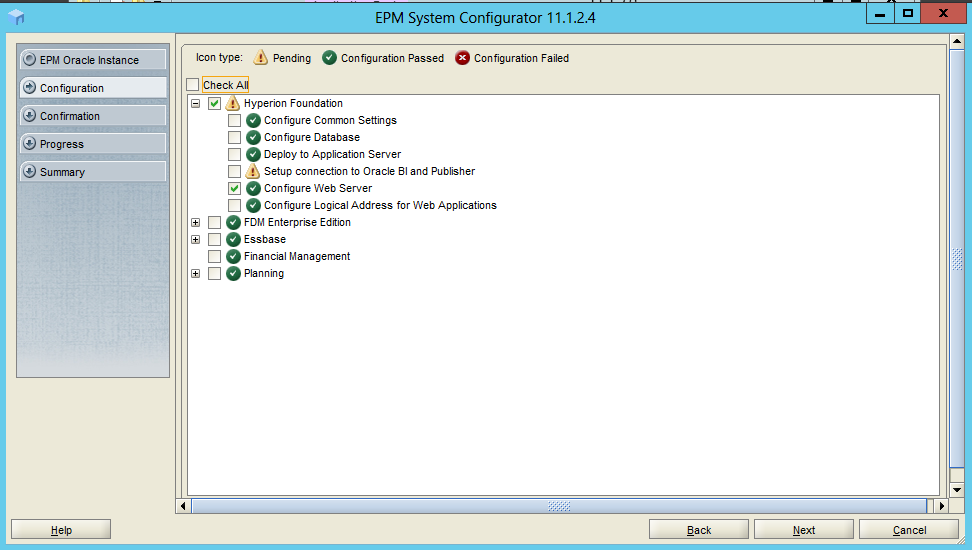This screenshot has height=550, width=972.
Task: Expand the FDM Enterprise Edition tree node
Action: tap(195, 223)
